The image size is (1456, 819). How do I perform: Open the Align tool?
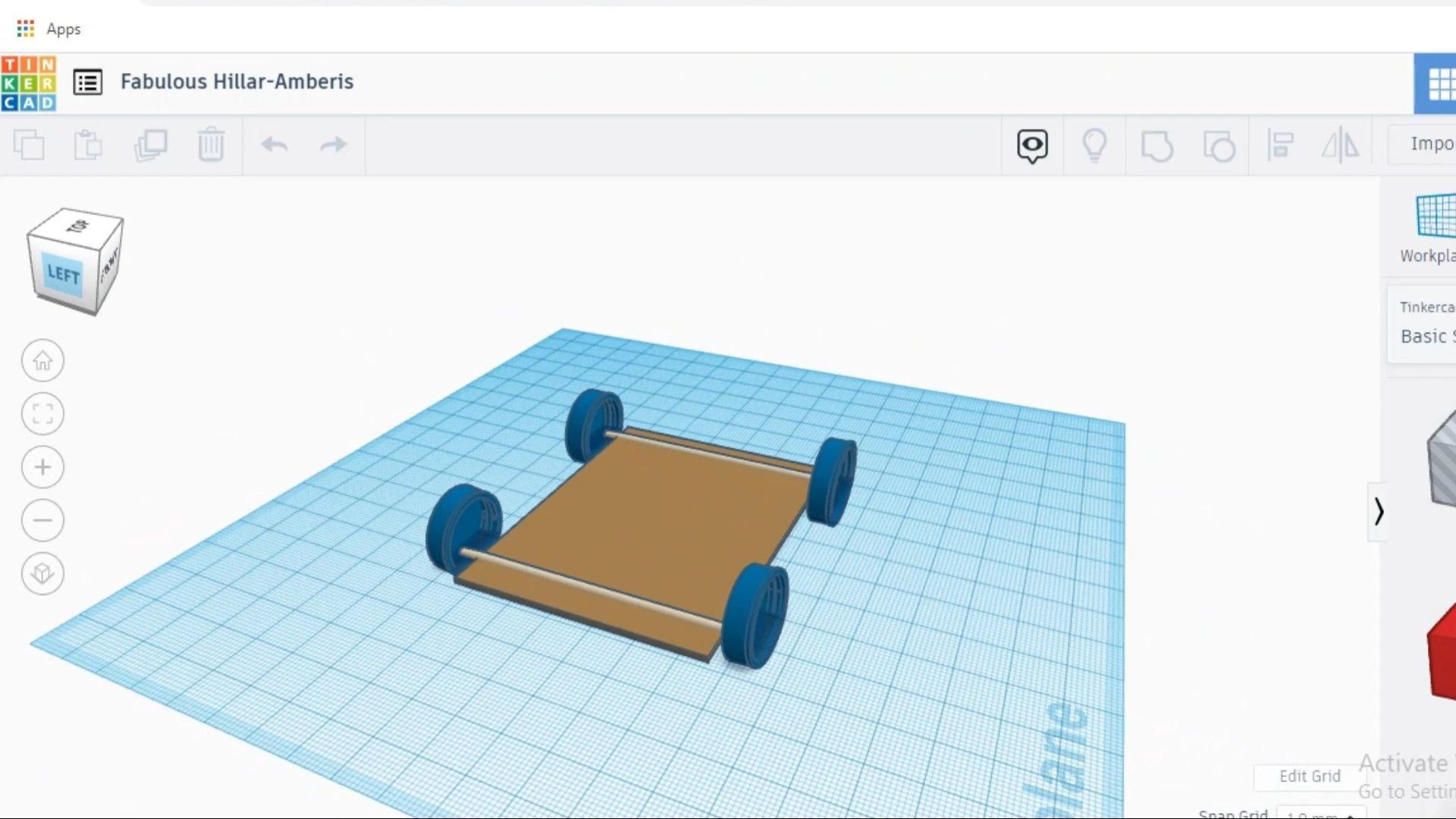pos(1280,144)
